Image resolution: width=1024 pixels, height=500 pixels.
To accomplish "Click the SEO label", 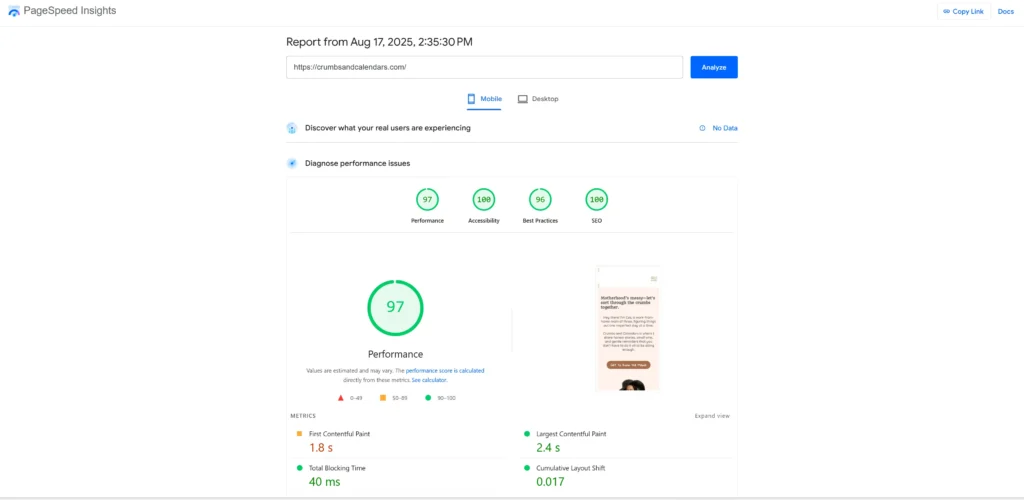I will [x=596, y=221].
